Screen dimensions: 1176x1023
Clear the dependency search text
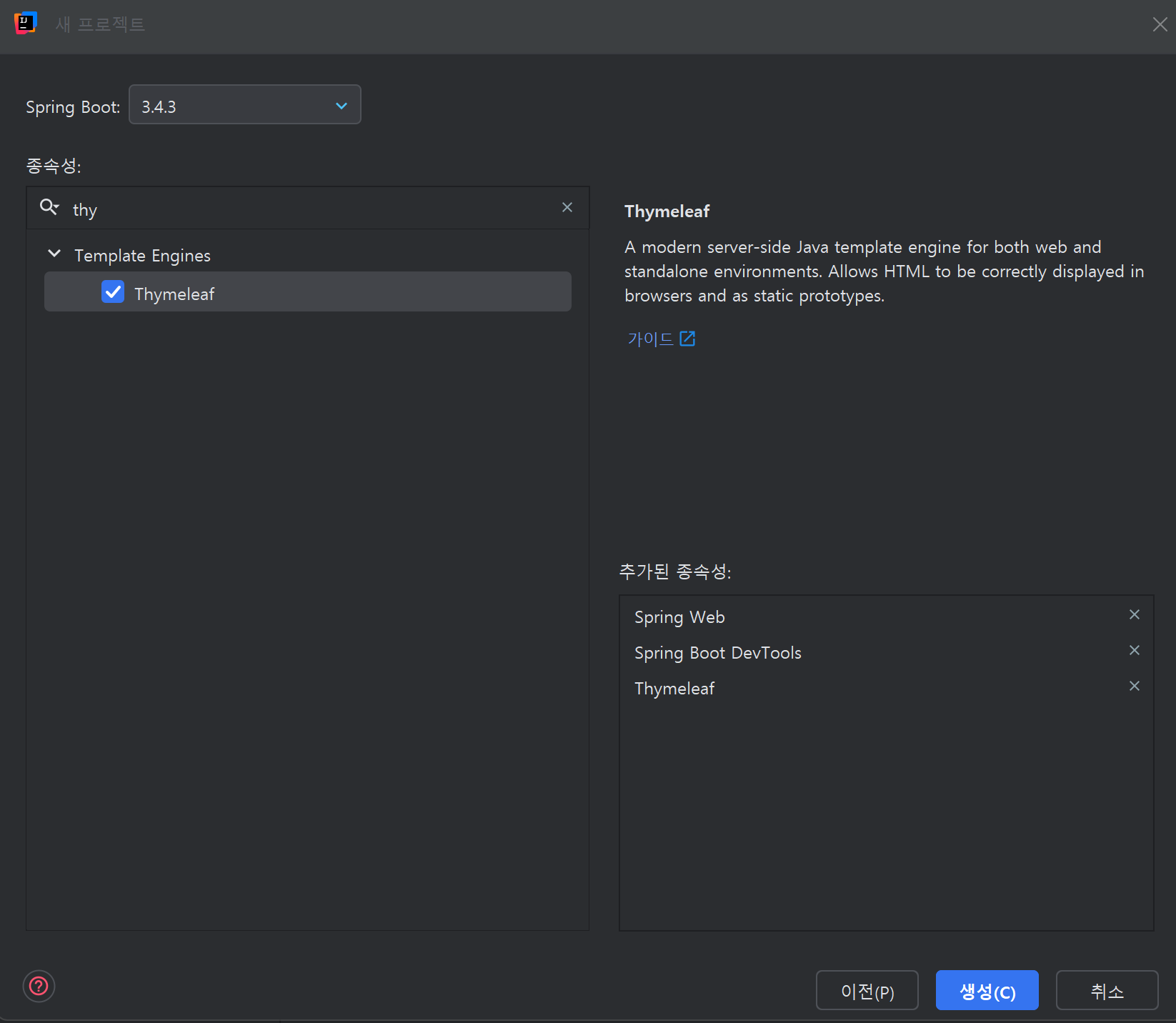(567, 207)
